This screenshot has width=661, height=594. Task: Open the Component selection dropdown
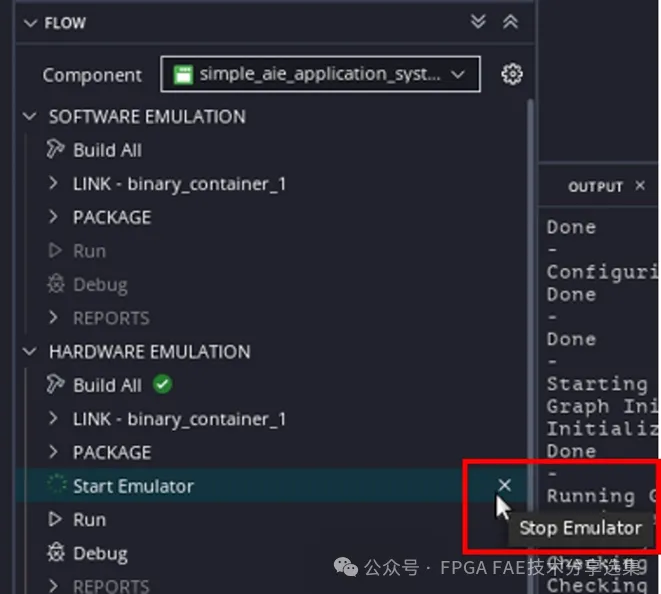point(320,74)
